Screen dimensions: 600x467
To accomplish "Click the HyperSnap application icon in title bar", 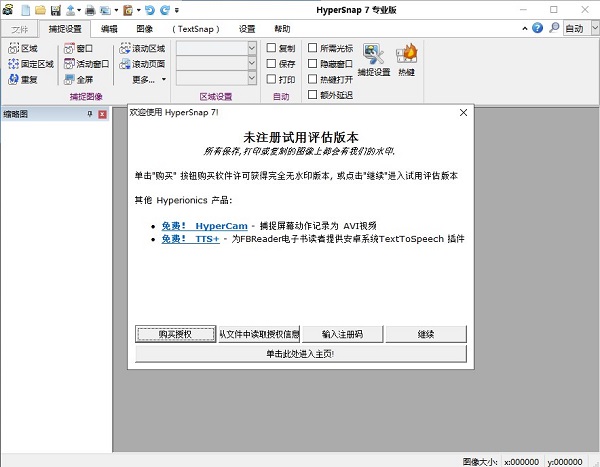I will (8, 10).
